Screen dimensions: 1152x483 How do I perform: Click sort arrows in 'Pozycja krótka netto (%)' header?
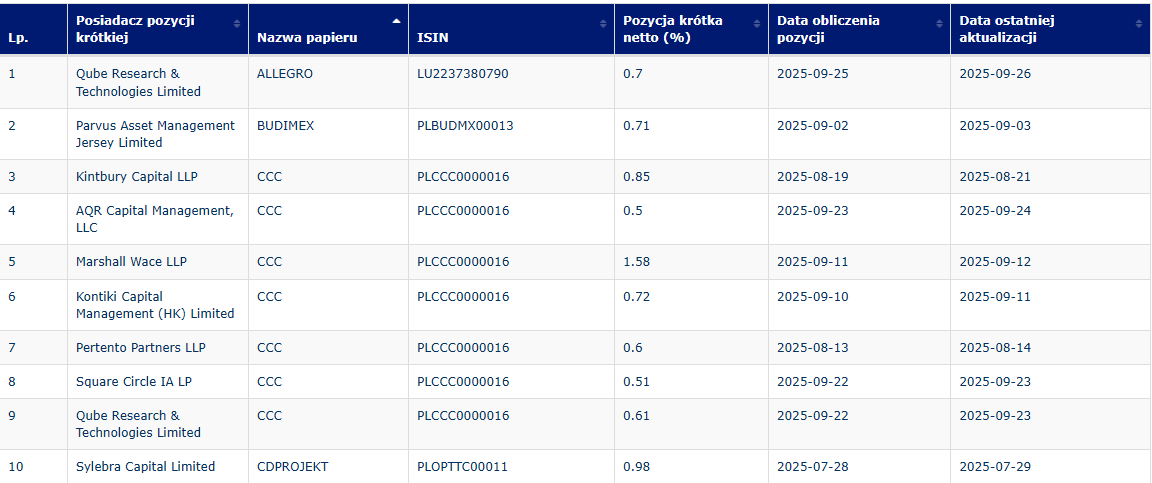point(756,23)
